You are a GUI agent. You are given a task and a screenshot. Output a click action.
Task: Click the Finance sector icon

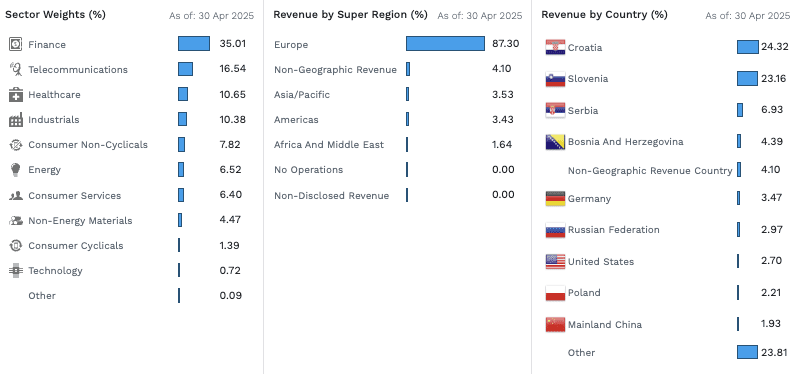pyautogui.click(x=16, y=45)
